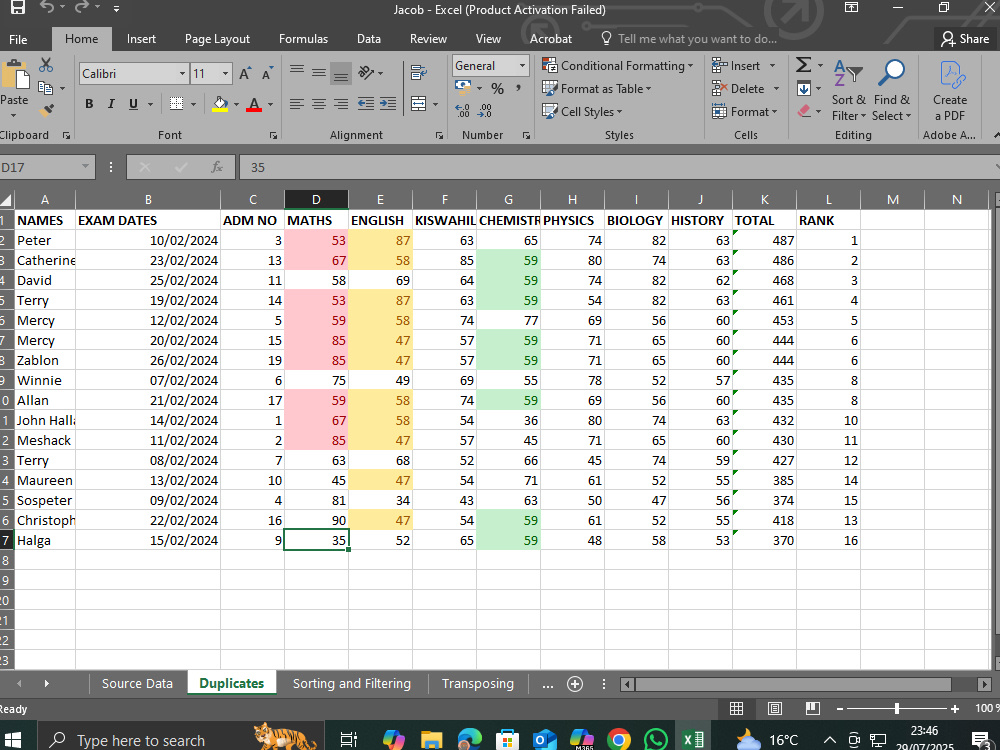This screenshot has width=1000, height=750.
Task: Open the Find & Select button
Action: [892, 91]
